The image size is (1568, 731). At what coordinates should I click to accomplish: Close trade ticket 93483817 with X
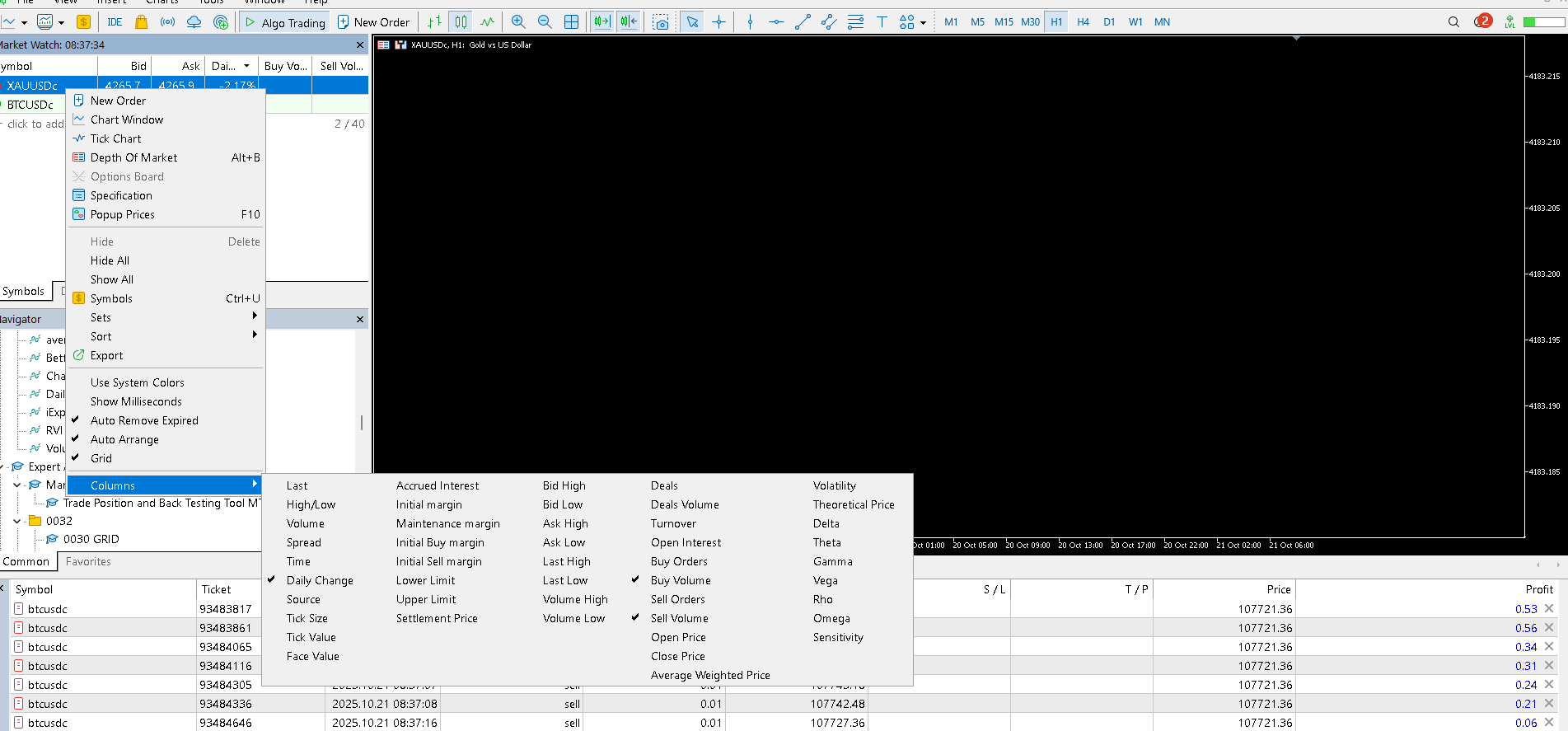pos(1549,609)
